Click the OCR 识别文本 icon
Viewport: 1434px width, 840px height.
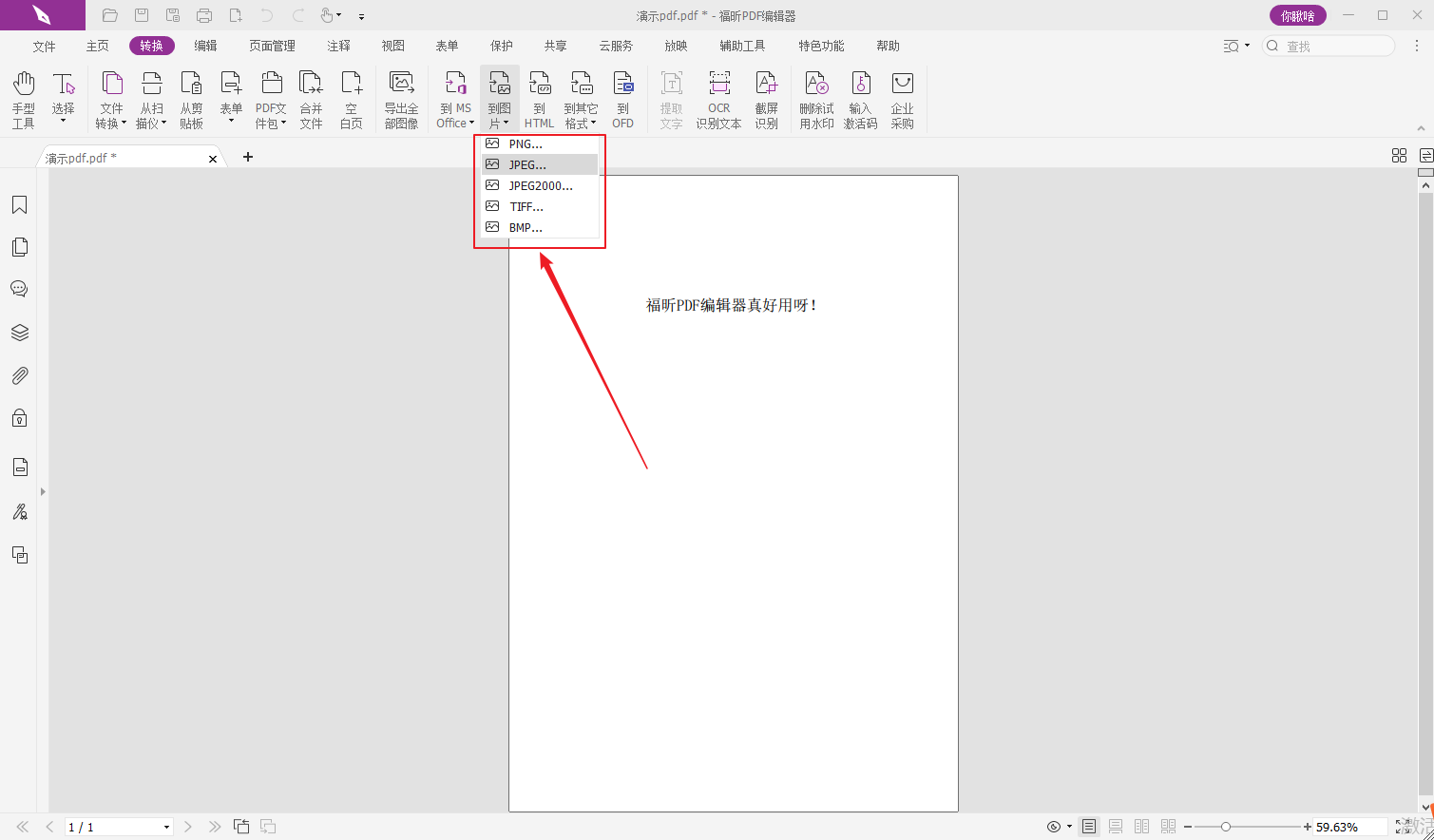[x=718, y=99]
